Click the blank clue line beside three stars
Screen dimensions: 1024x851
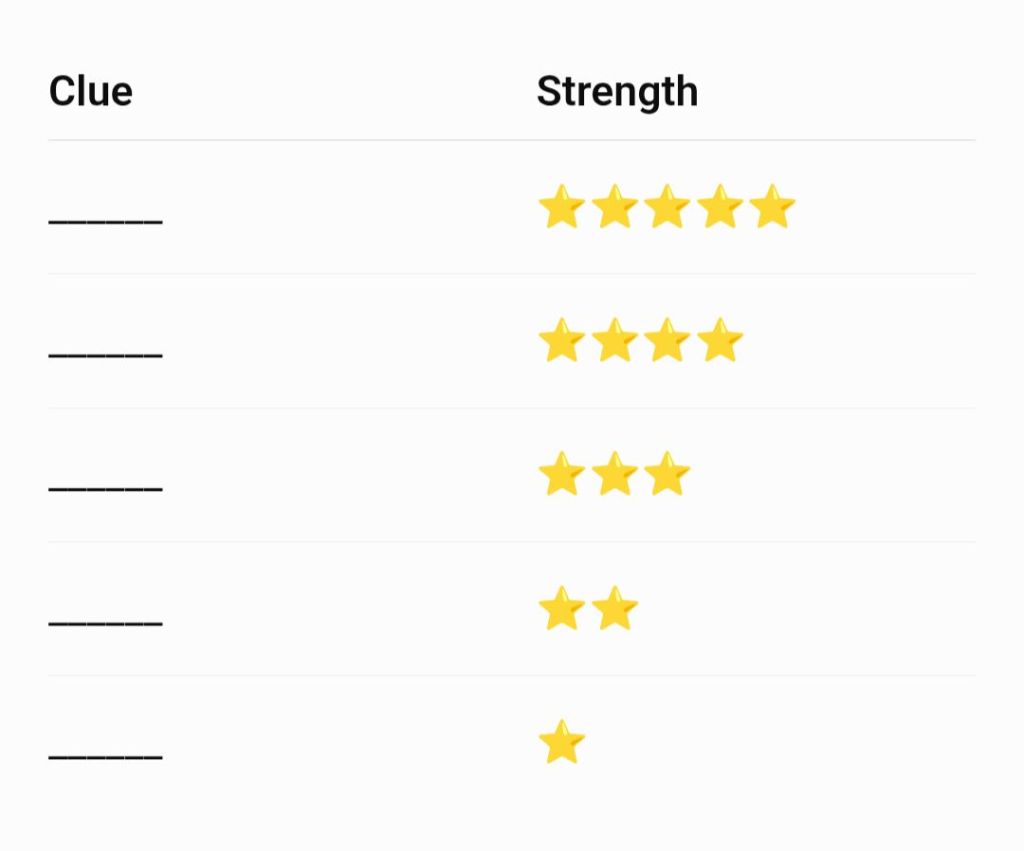click(105, 489)
